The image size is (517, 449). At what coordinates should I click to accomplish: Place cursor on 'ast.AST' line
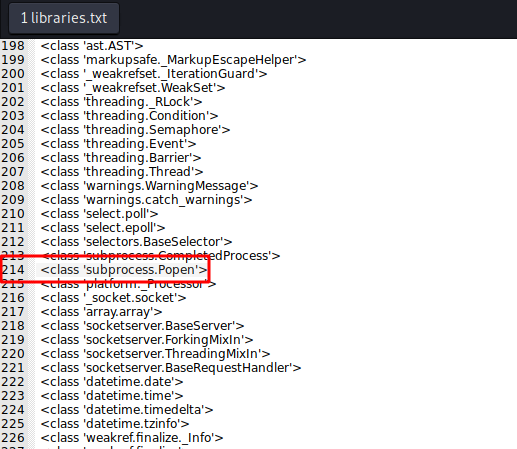[x=92, y=46]
